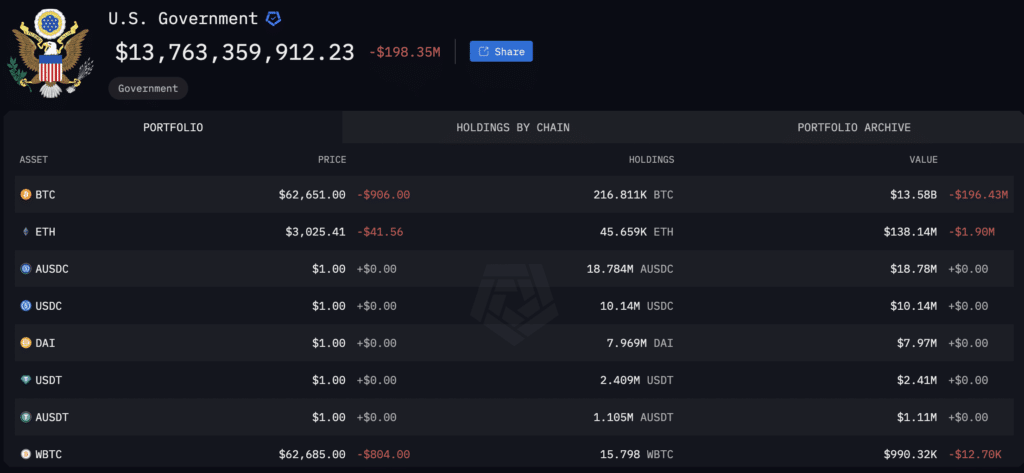Click the DAI token icon
1024x473 pixels.
tap(26, 343)
